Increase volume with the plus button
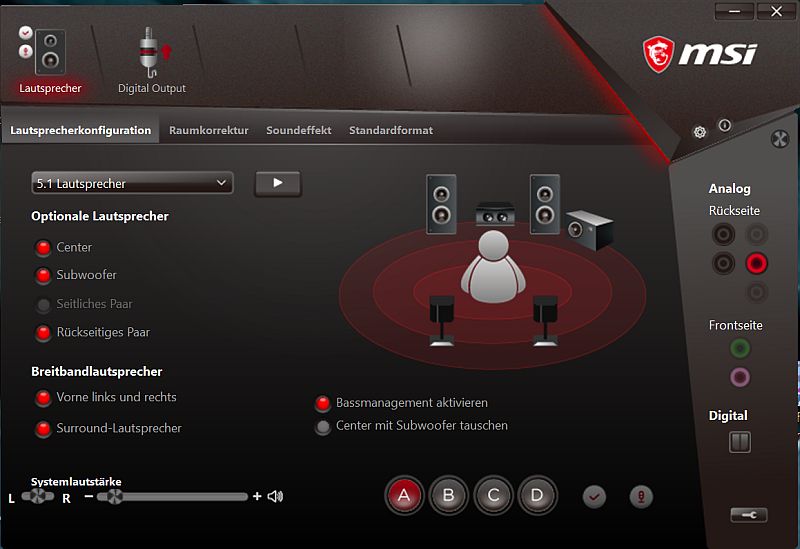The height and width of the screenshot is (549, 800). point(257,496)
